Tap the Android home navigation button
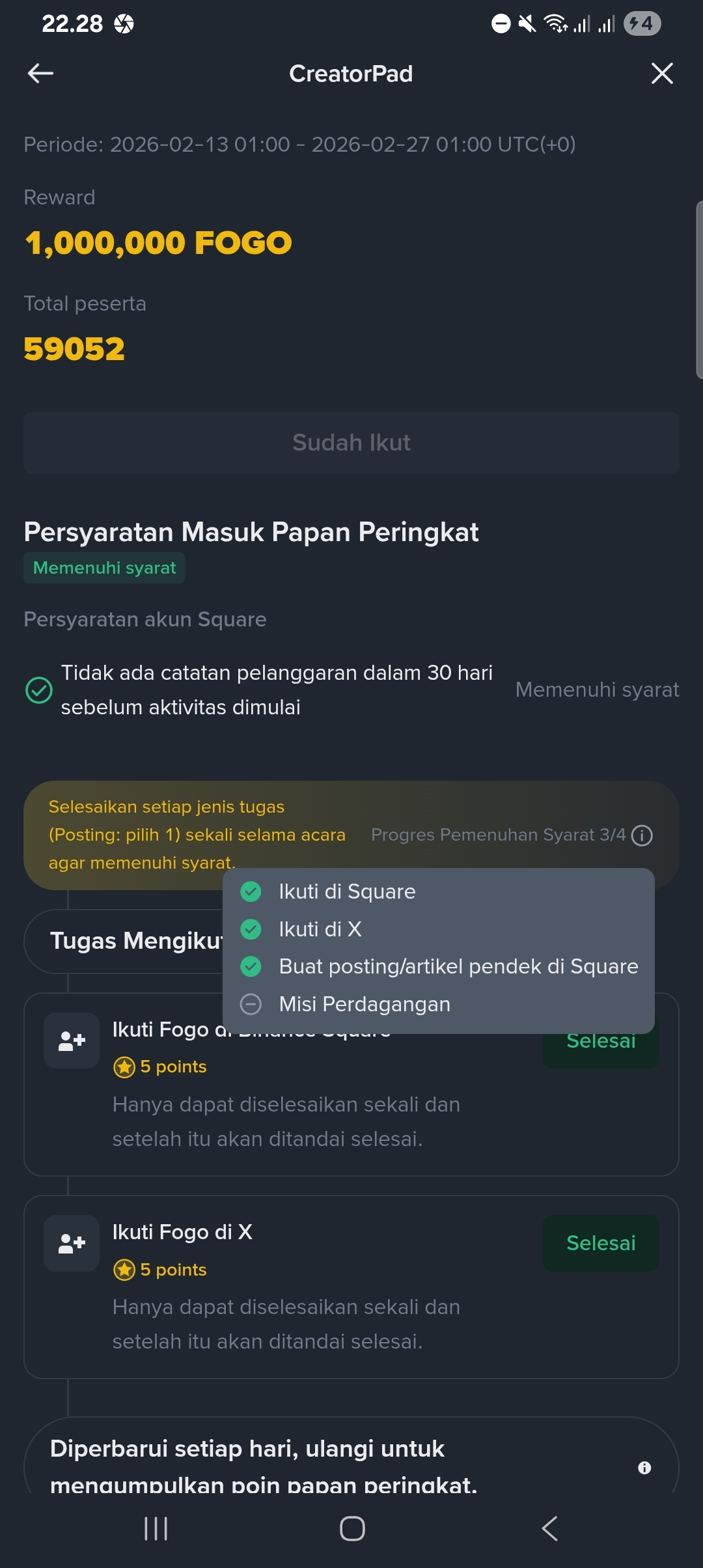Image resolution: width=703 pixels, height=1568 pixels. click(352, 1528)
